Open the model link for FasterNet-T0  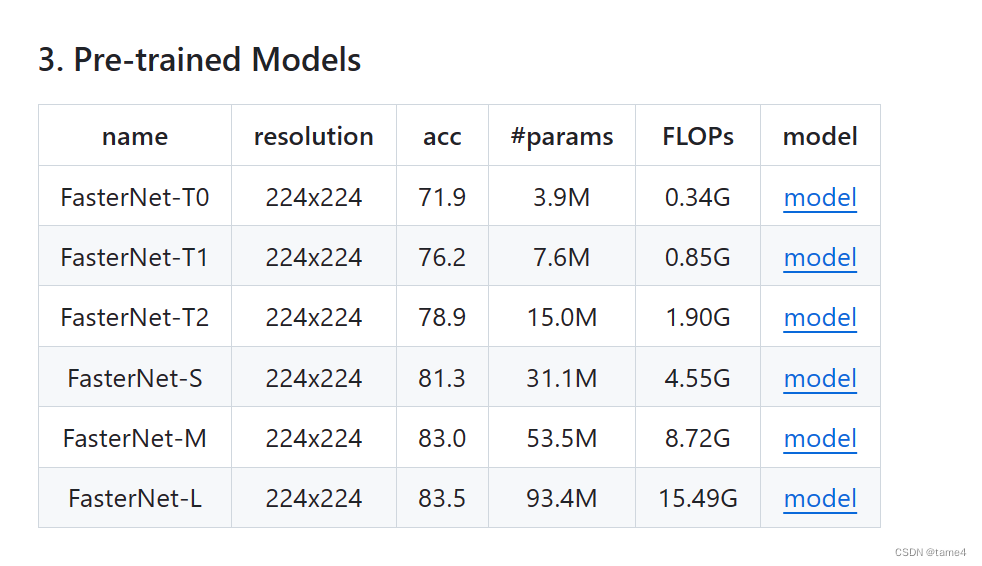click(820, 197)
